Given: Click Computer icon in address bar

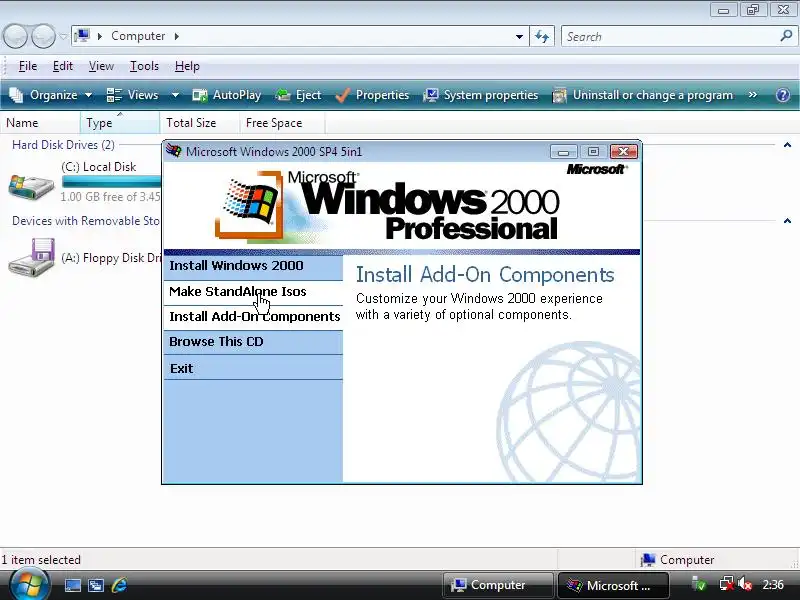Looking at the screenshot, I should tap(82, 36).
